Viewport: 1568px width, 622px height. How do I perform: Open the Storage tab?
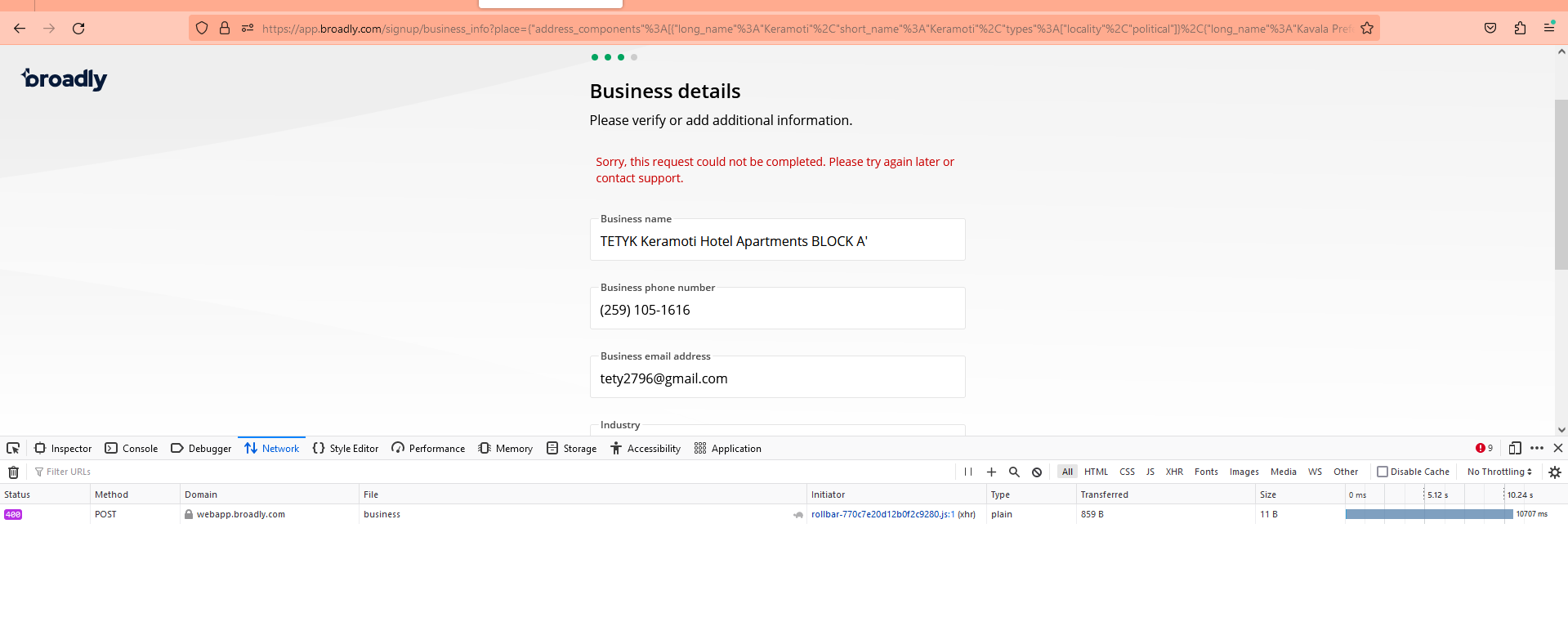pos(572,448)
